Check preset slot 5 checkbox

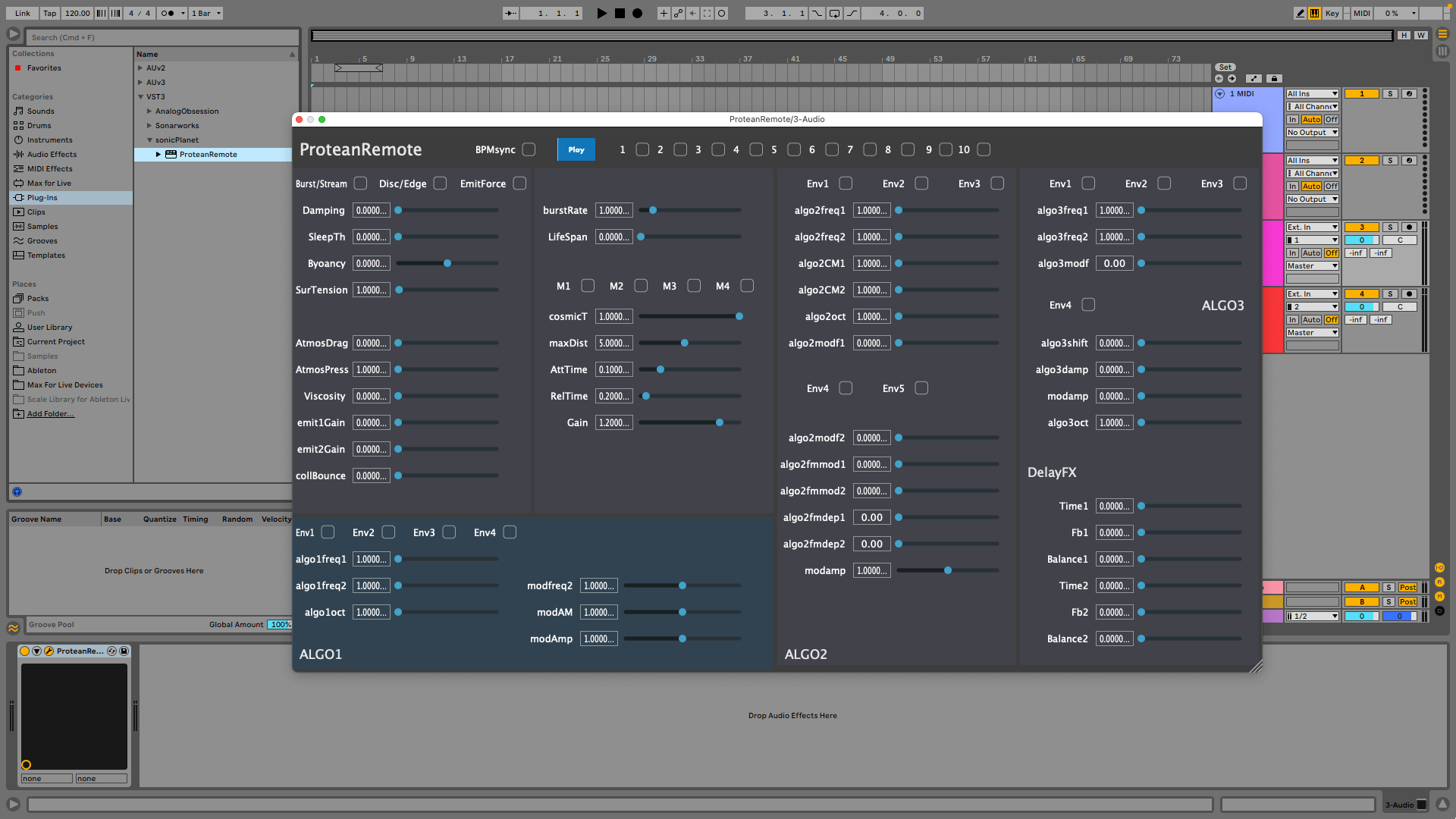coord(794,150)
